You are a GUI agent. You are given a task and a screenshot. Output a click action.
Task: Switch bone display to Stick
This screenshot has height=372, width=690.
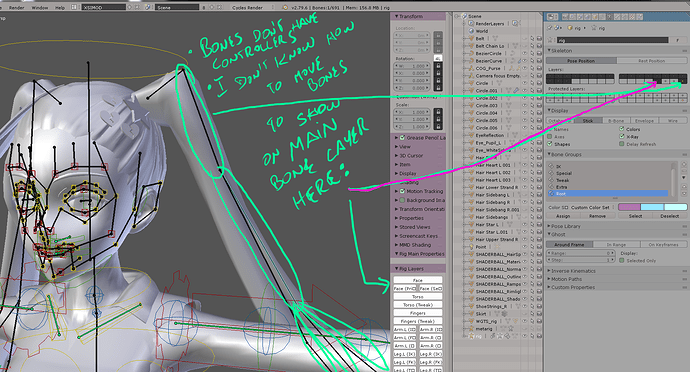(588, 120)
